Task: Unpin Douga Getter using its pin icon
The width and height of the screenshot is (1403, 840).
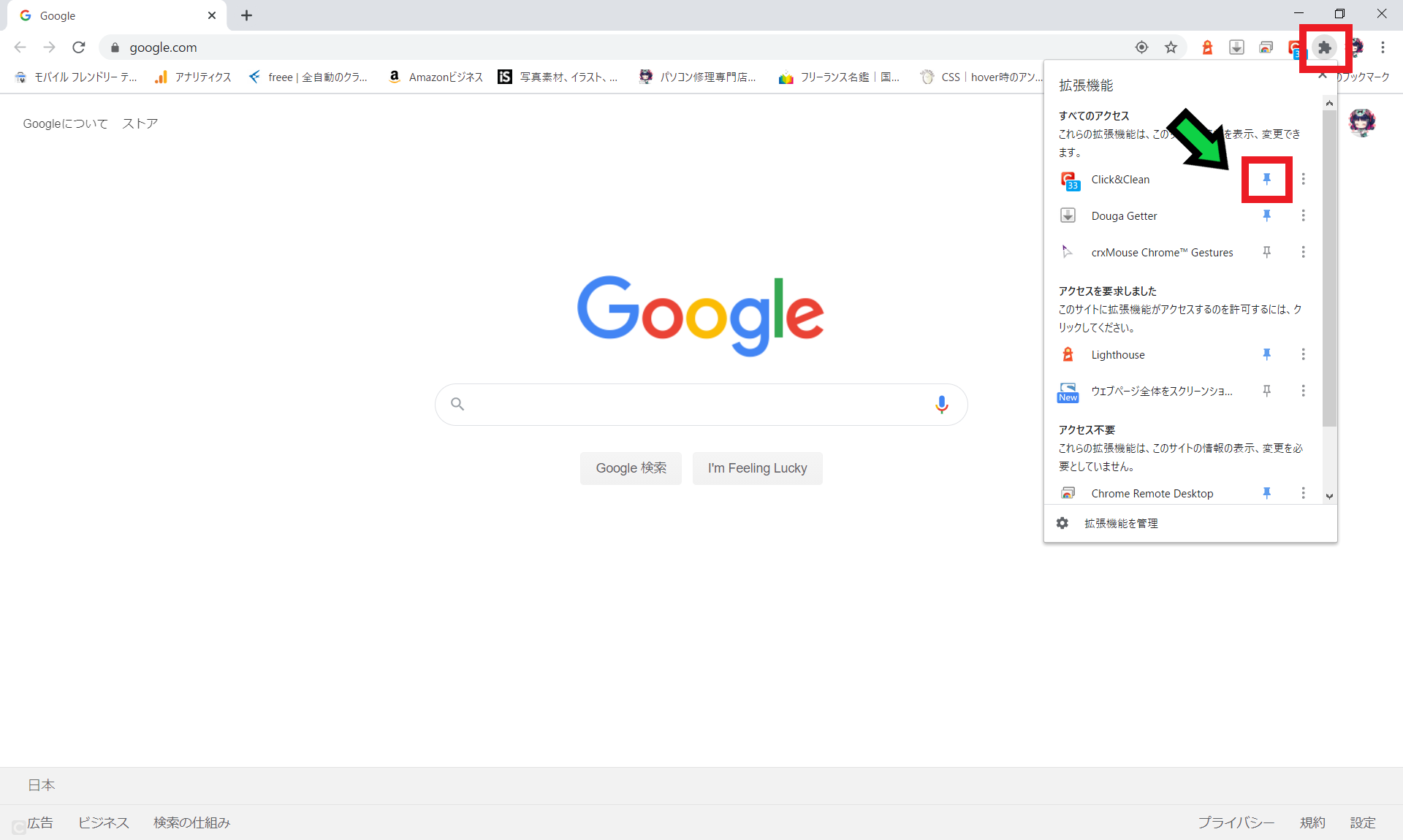Action: point(1267,215)
